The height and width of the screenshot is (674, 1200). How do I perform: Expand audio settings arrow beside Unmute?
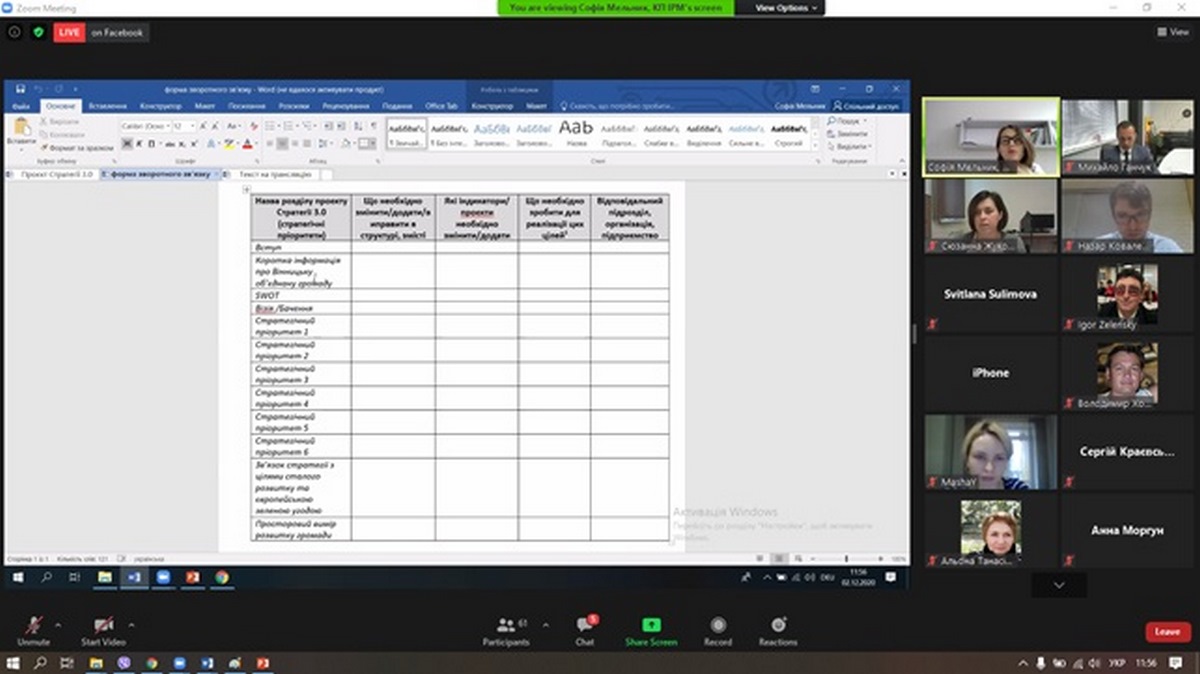pos(57,624)
